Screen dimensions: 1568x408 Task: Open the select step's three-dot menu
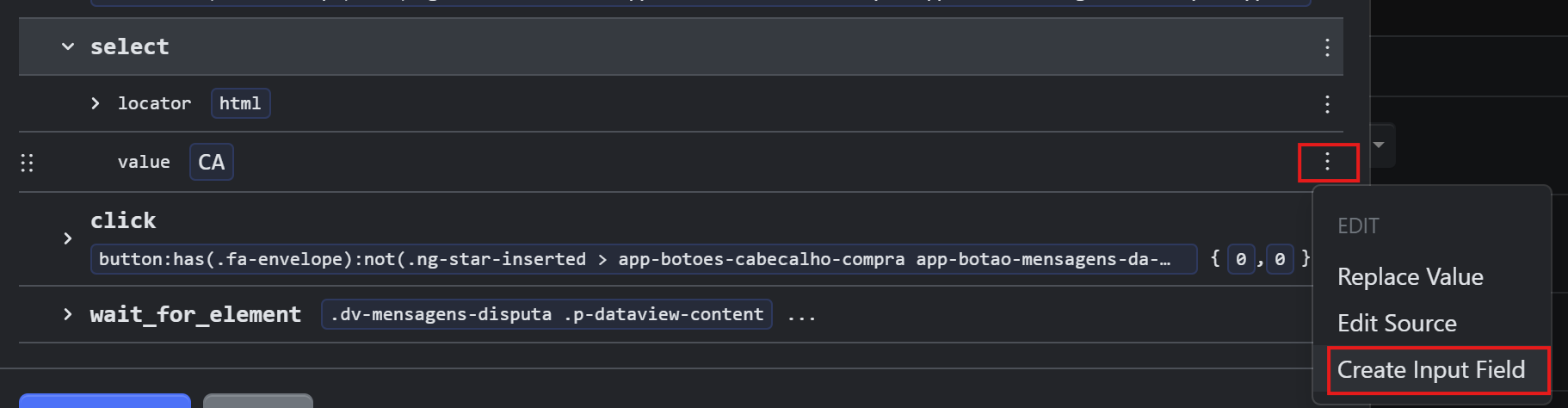click(x=1327, y=47)
